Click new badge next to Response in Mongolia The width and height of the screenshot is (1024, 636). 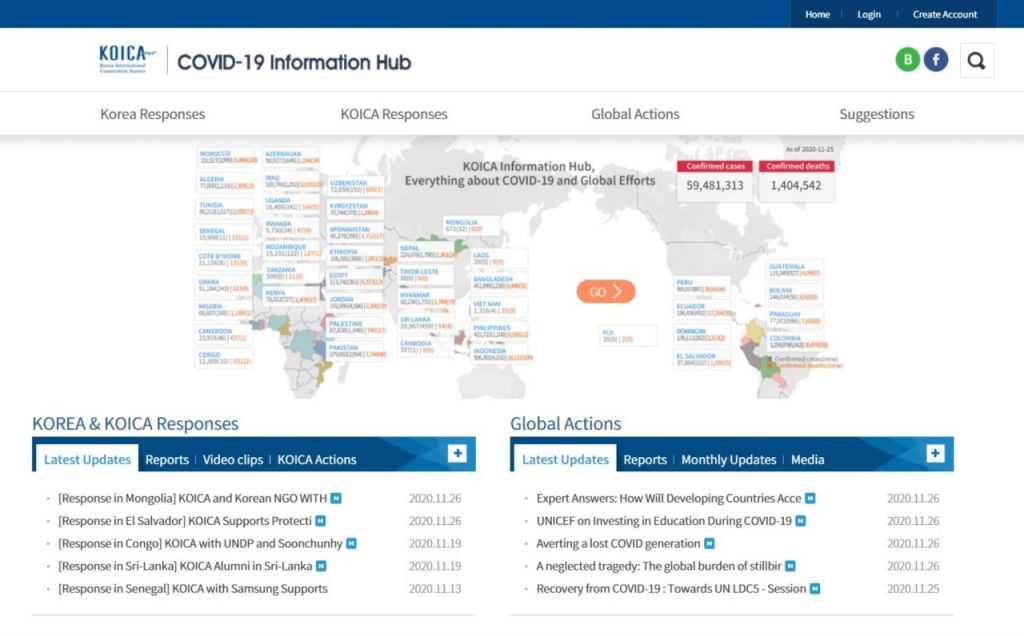point(336,498)
